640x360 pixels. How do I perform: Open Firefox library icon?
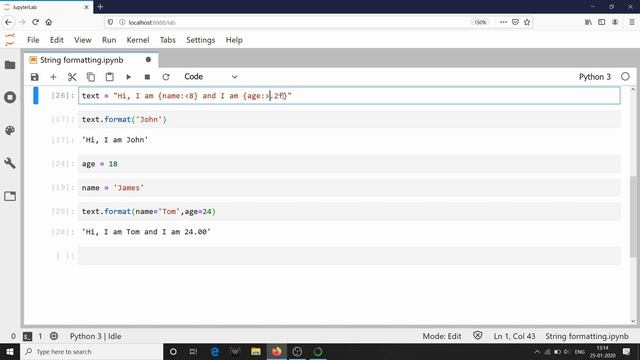(x=588, y=22)
